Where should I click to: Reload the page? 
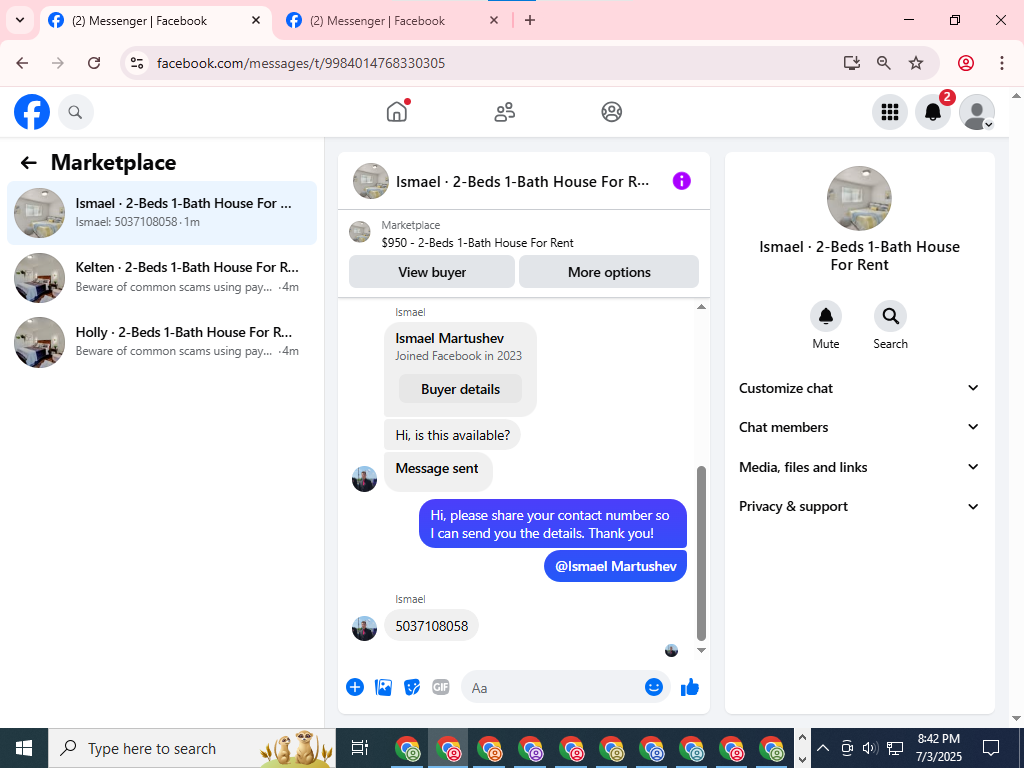[94, 63]
